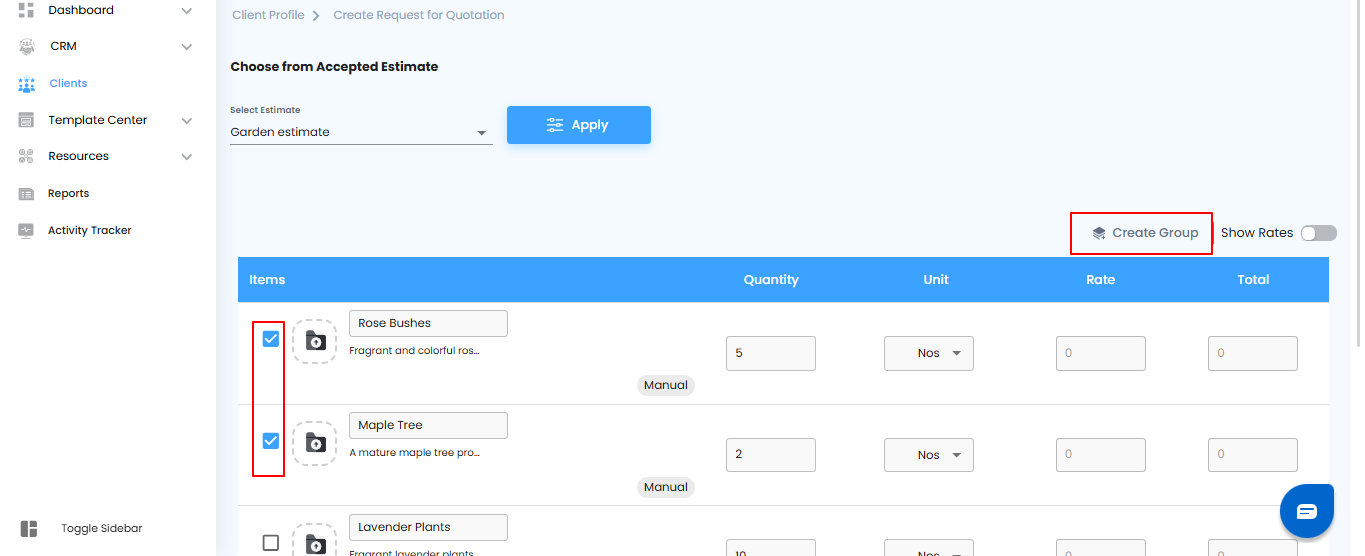Upload image for Rose Bushes item
Viewport: 1365px width, 556px height.
315,341
